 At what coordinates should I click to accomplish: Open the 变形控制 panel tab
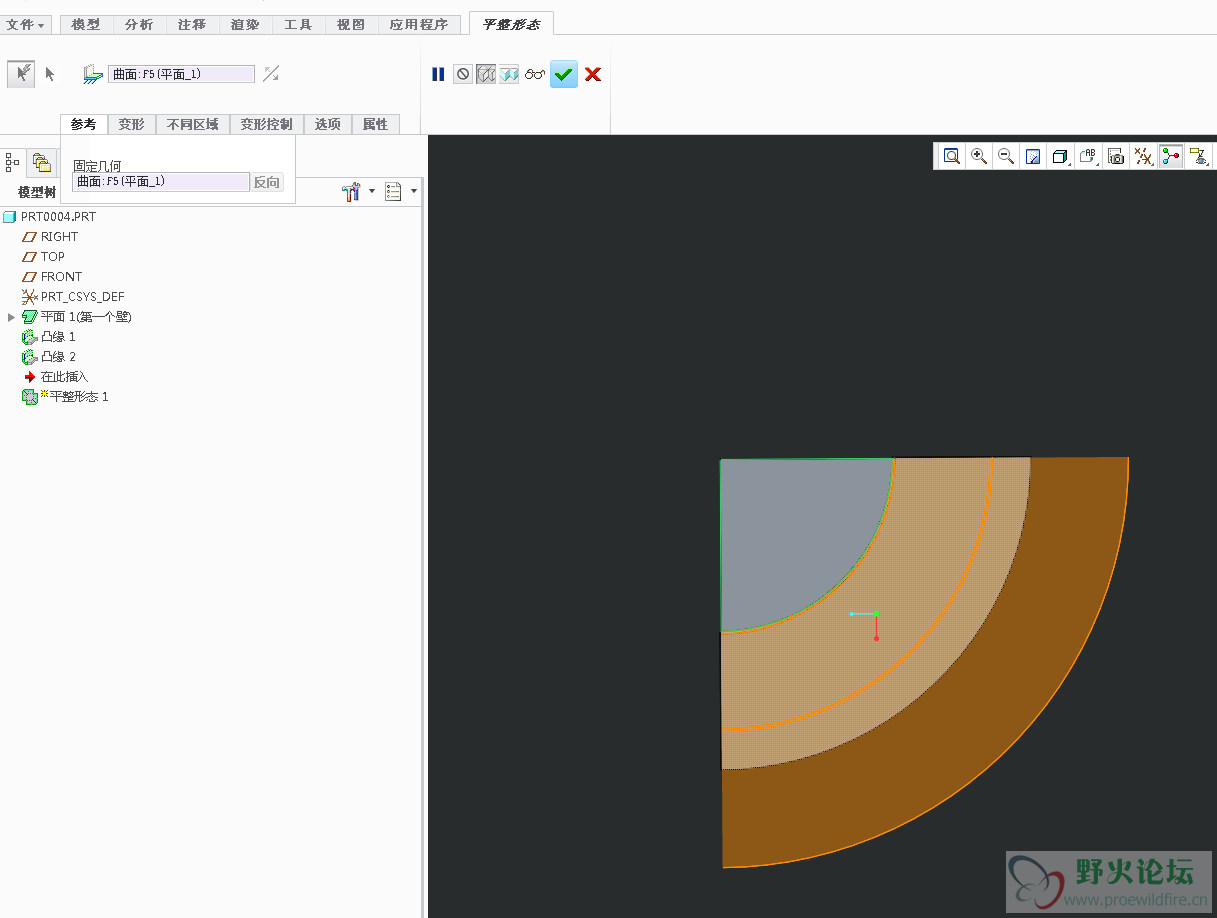tap(266, 124)
